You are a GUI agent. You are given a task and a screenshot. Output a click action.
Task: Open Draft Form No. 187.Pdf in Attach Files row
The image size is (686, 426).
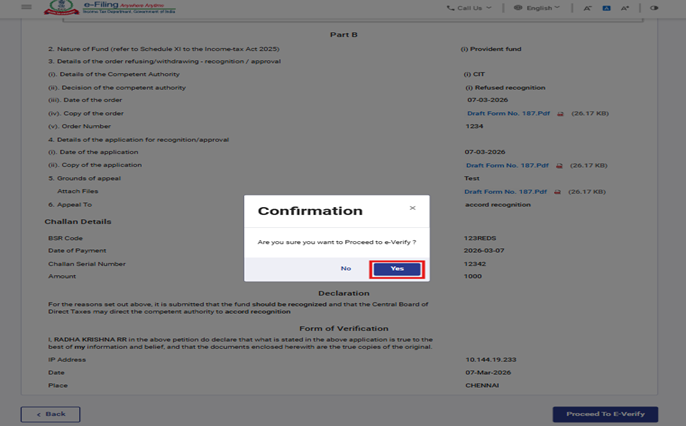(x=507, y=191)
